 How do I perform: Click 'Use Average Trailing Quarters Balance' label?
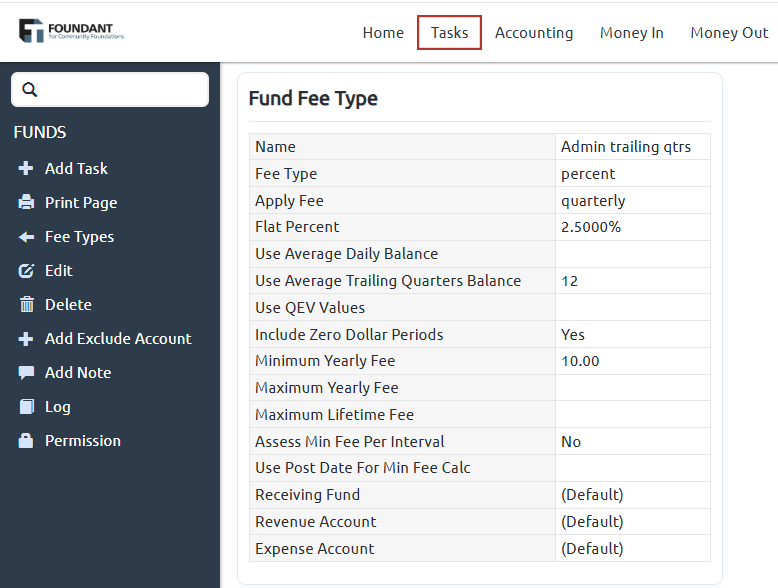click(388, 281)
